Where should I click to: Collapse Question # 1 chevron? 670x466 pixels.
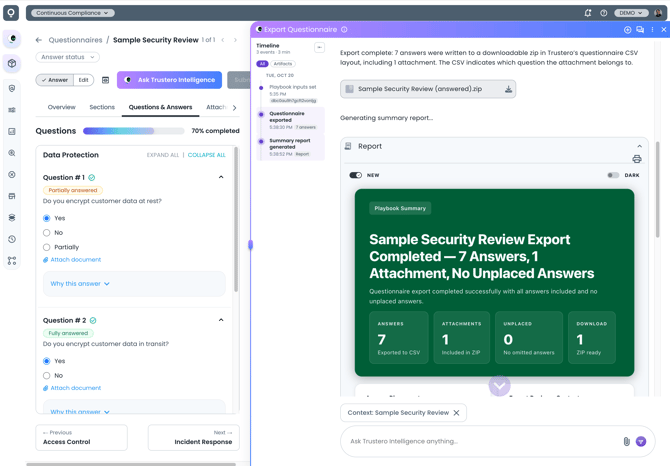[221, 177]
